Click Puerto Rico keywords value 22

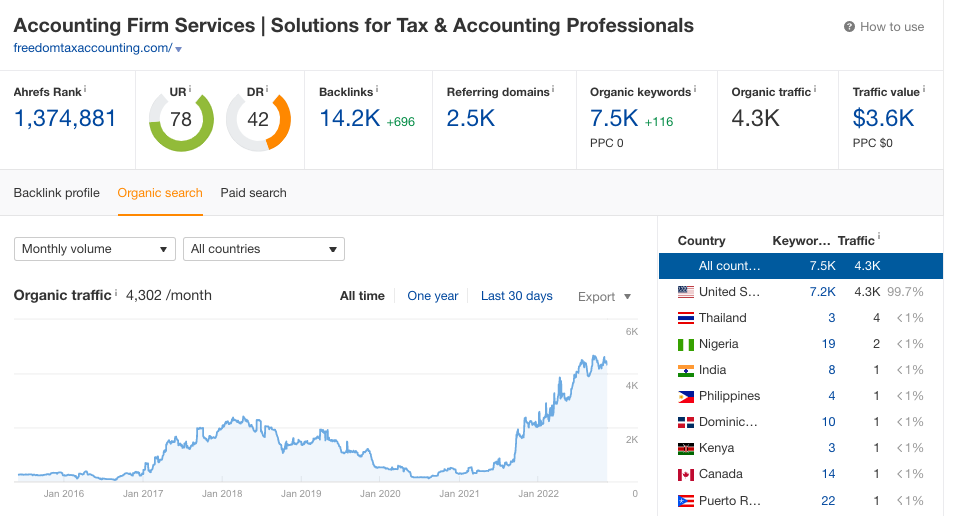click(x=828, y=501)
